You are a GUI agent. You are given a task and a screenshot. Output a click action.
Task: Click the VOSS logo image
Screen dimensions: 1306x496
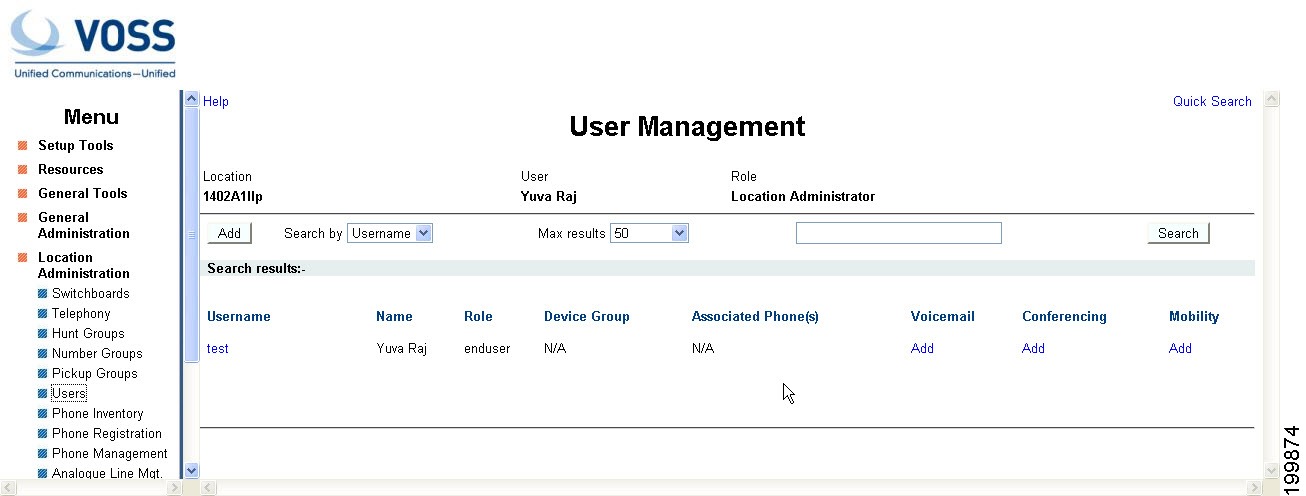click(x=92, y=44)
